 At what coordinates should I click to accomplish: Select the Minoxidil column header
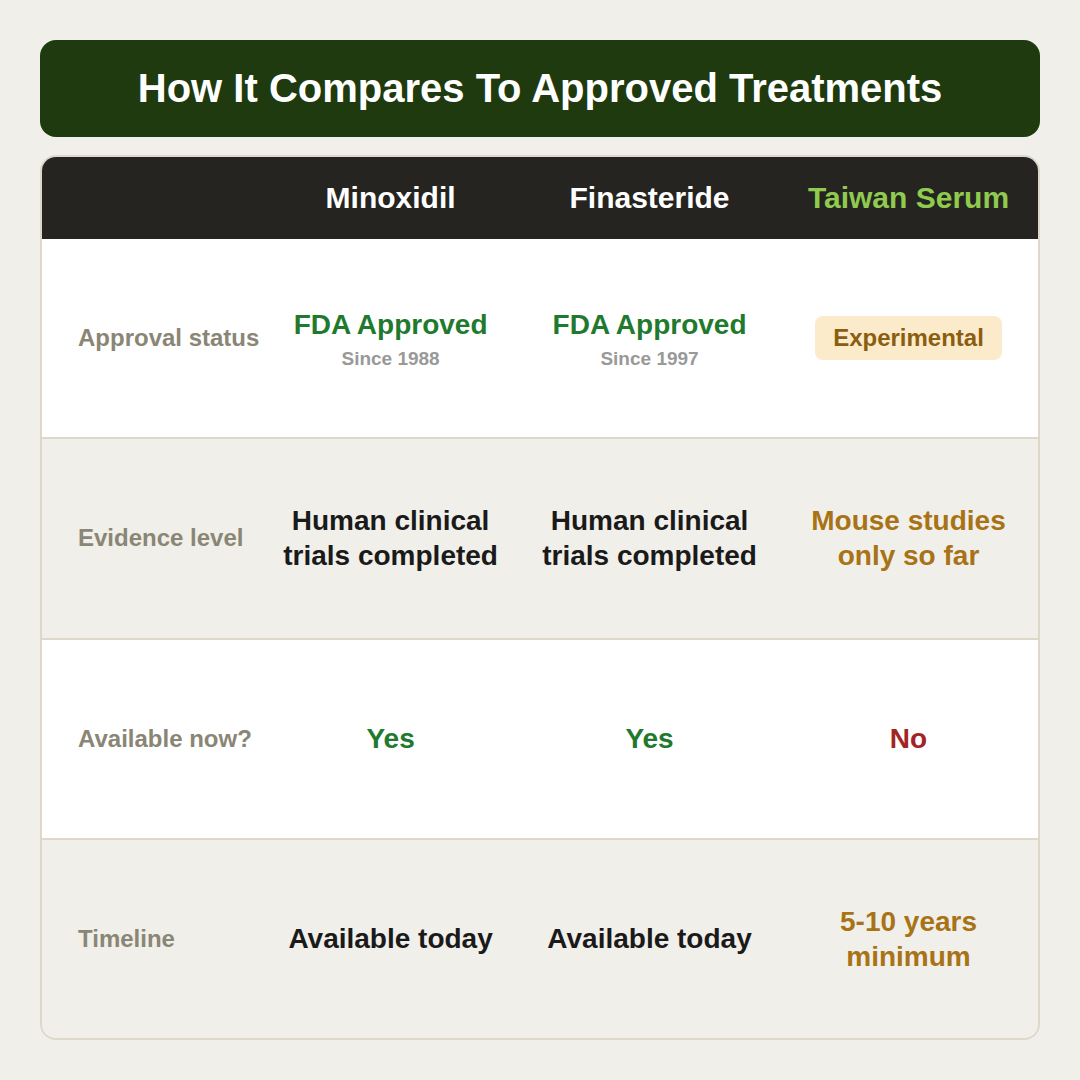390,198
